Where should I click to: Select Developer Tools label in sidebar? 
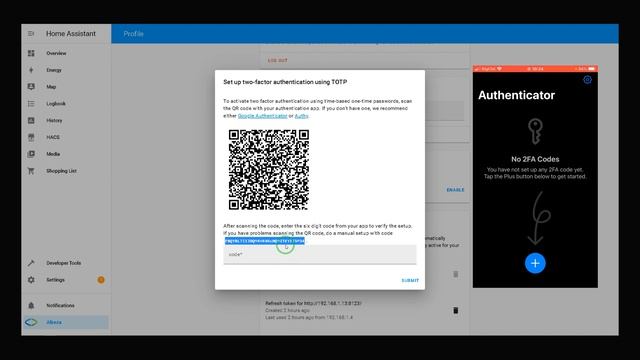64,263
